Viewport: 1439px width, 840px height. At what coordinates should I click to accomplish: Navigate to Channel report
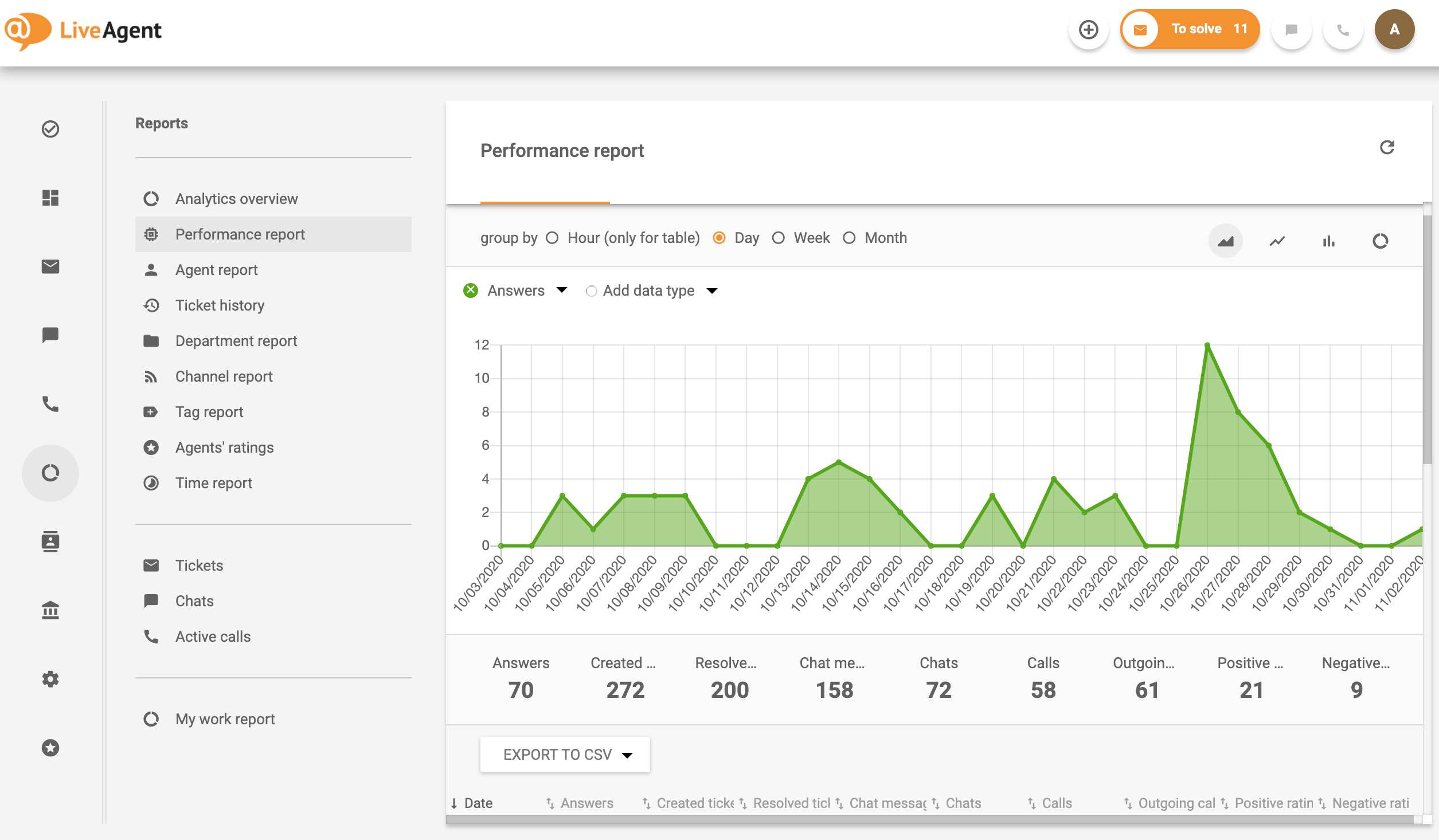click(x=224, y=376)
